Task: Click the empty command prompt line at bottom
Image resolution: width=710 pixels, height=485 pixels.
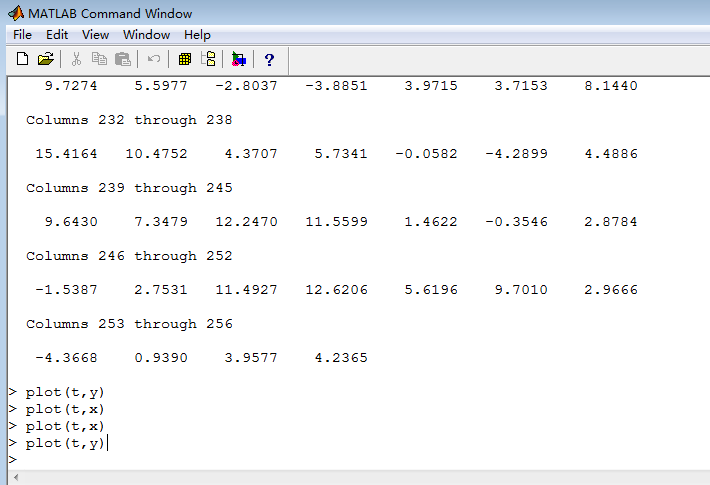Action: (x=13, y=460)
